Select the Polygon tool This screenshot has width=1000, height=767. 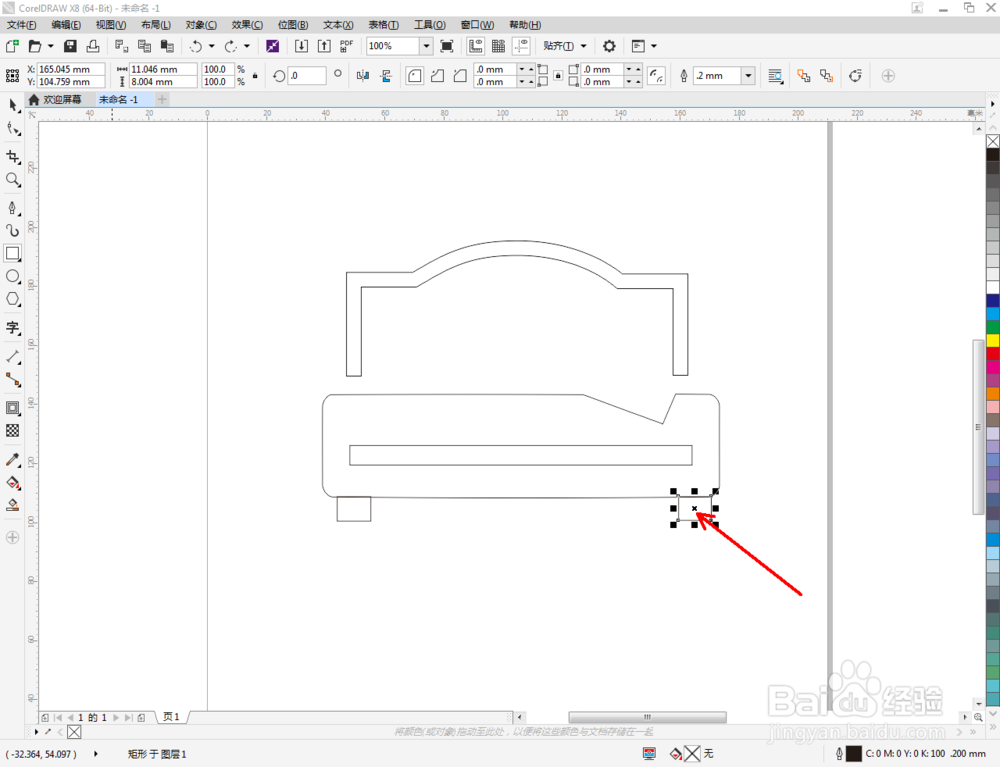click(13, 299)
